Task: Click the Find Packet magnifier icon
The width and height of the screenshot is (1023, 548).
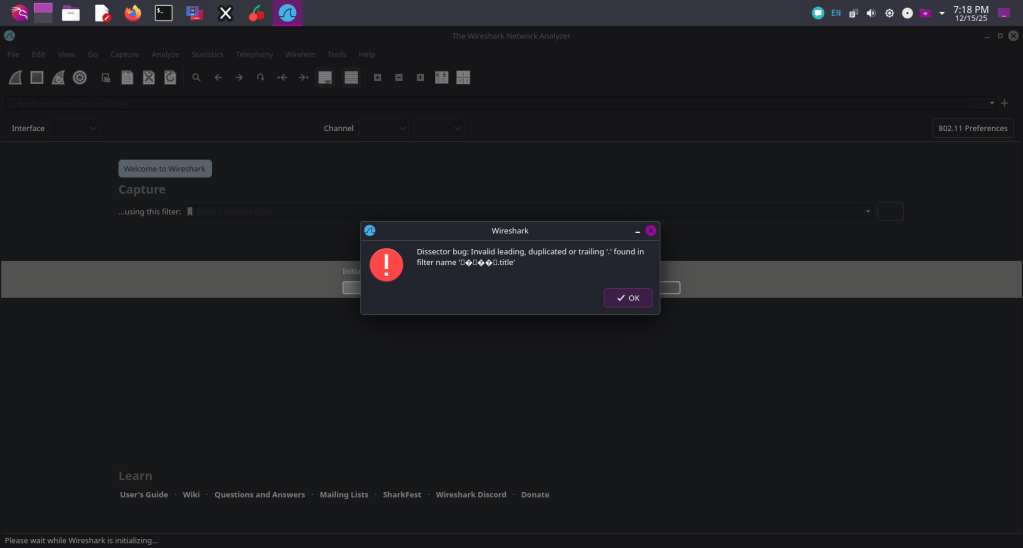Action: pyautogui.click(x=197, y=77)
